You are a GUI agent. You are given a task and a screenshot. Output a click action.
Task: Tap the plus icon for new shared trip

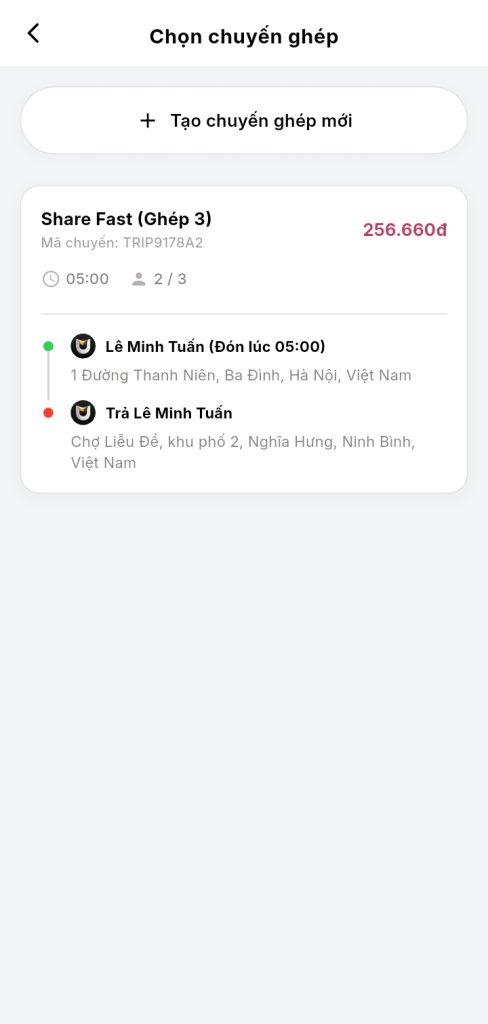148,121
